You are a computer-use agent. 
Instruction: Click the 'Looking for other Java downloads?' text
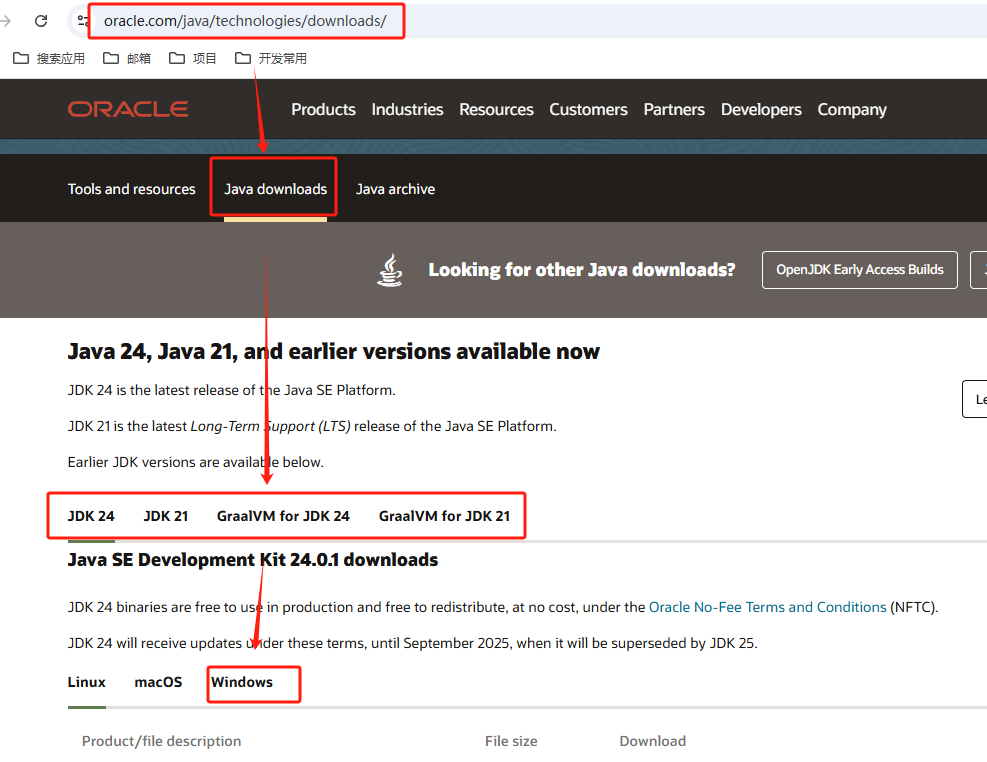pyautogui.click(x=582, y=270)
